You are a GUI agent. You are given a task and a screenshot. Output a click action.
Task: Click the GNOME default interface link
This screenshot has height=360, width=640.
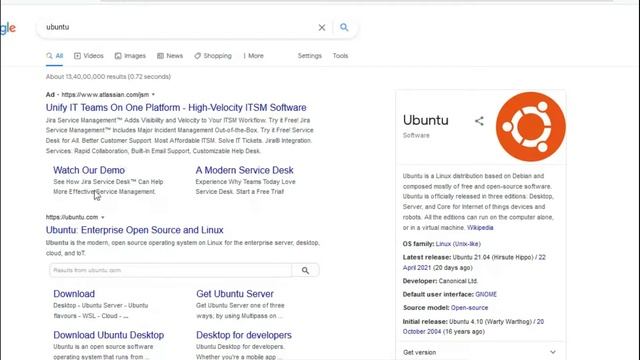(486, 294)
